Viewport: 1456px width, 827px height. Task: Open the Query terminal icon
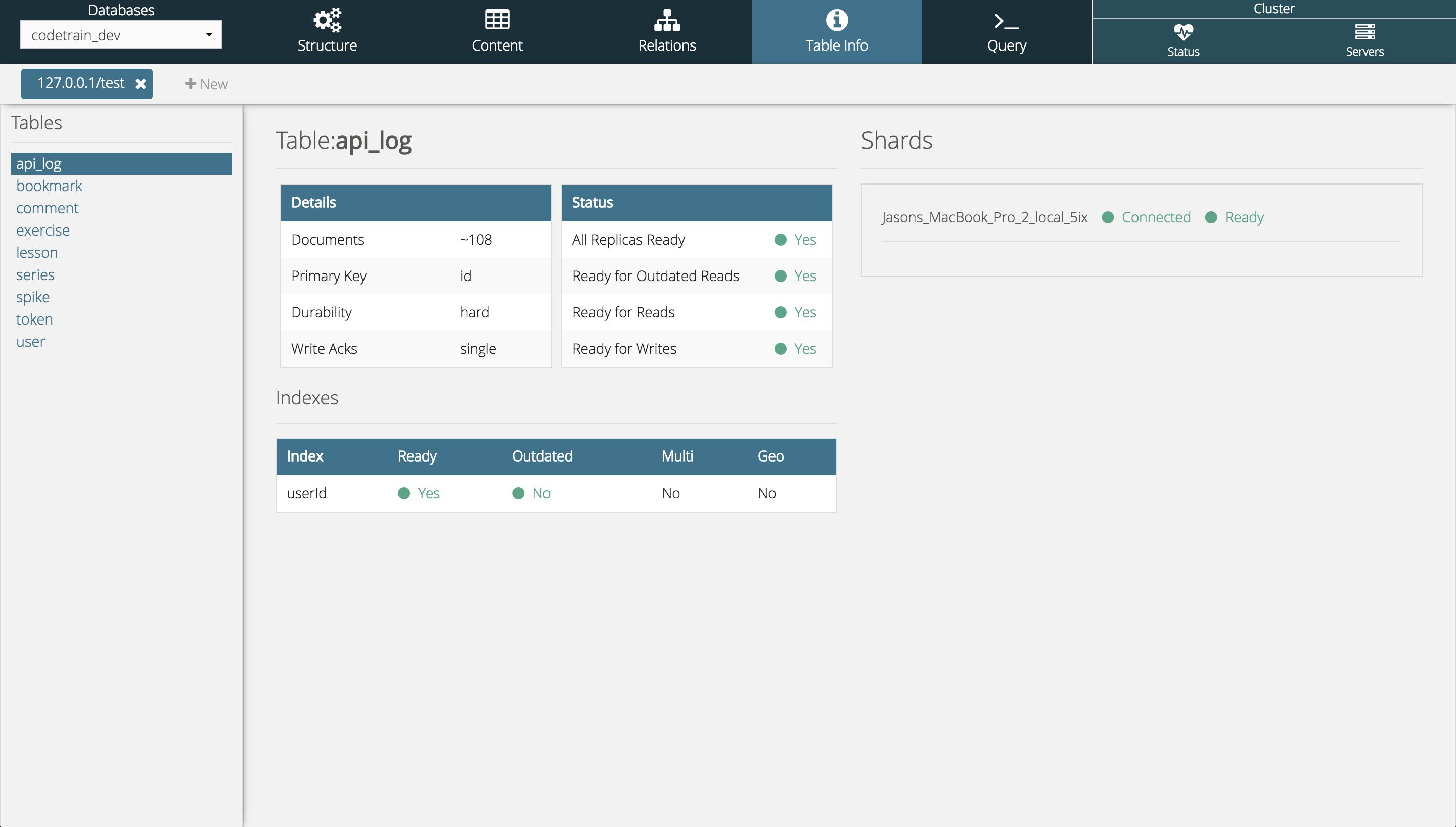1006,22
